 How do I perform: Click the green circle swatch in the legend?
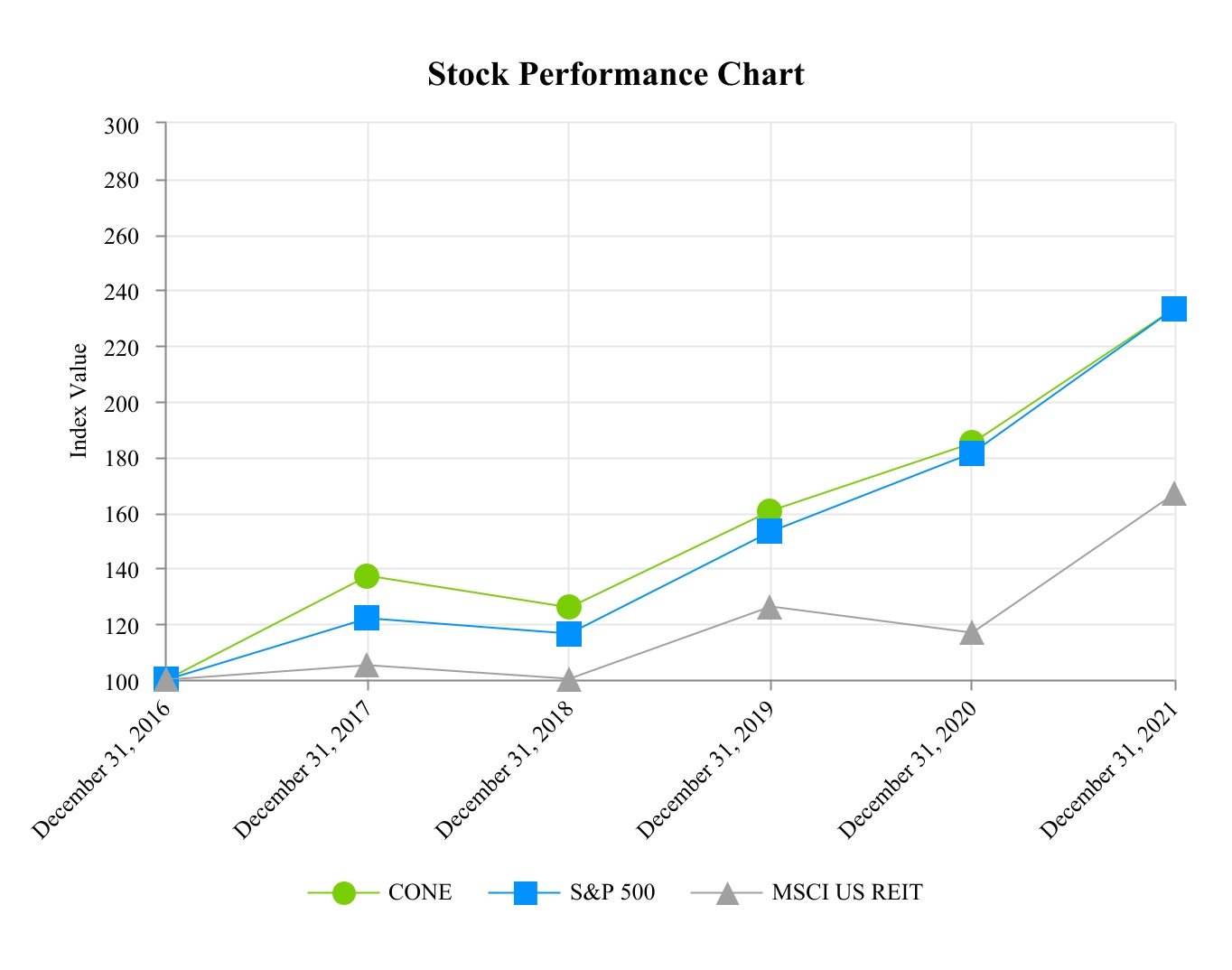344,893
